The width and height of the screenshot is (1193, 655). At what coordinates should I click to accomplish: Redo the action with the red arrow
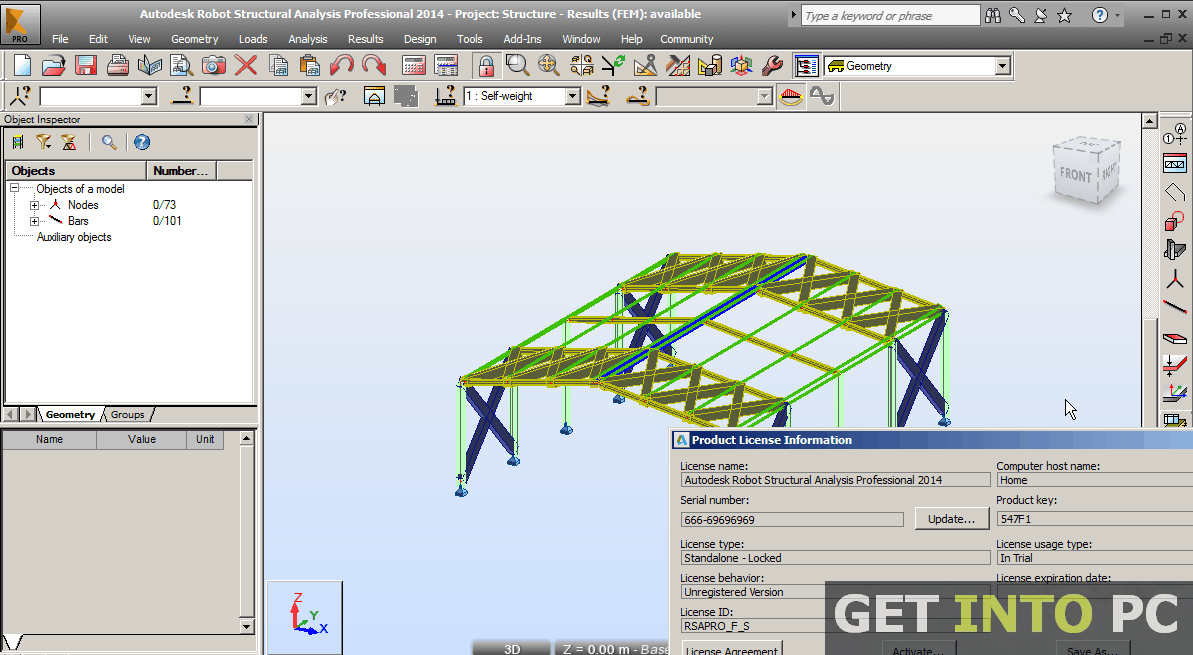(374, 66)
